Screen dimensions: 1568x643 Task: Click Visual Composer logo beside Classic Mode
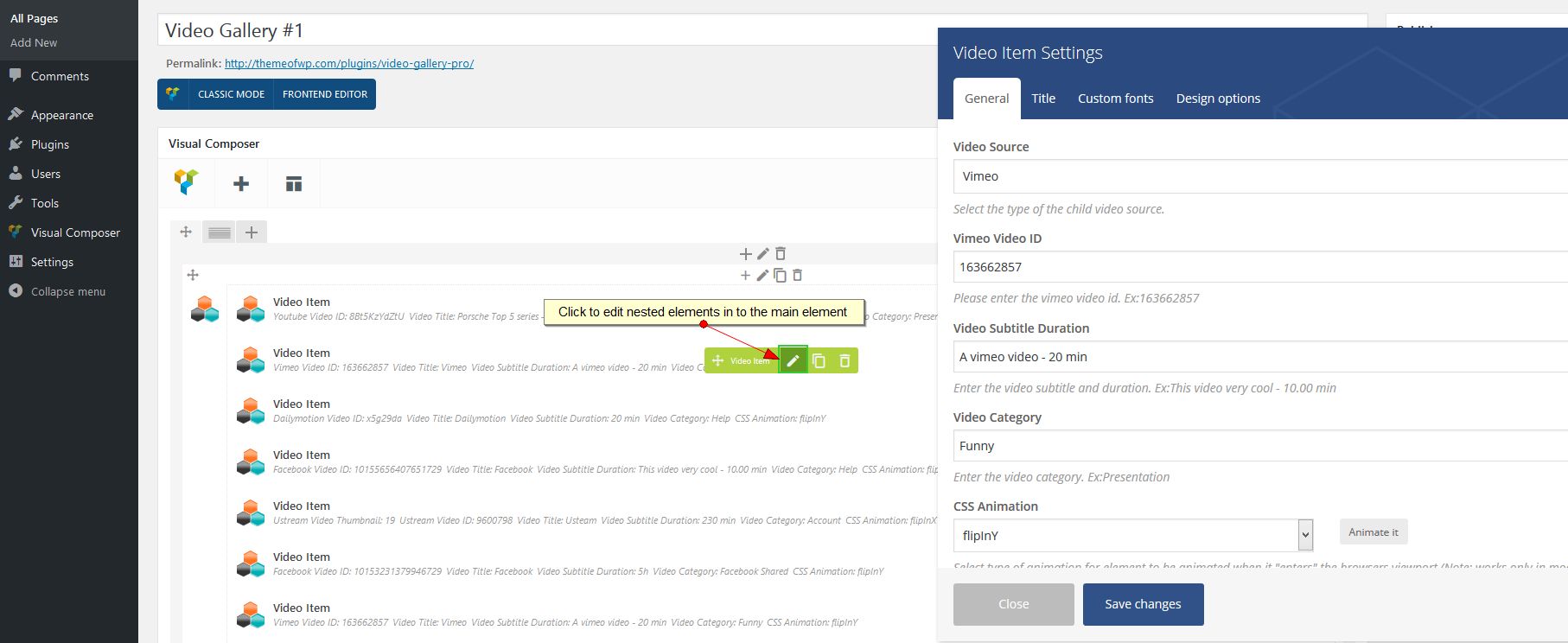tap(173, 94)
